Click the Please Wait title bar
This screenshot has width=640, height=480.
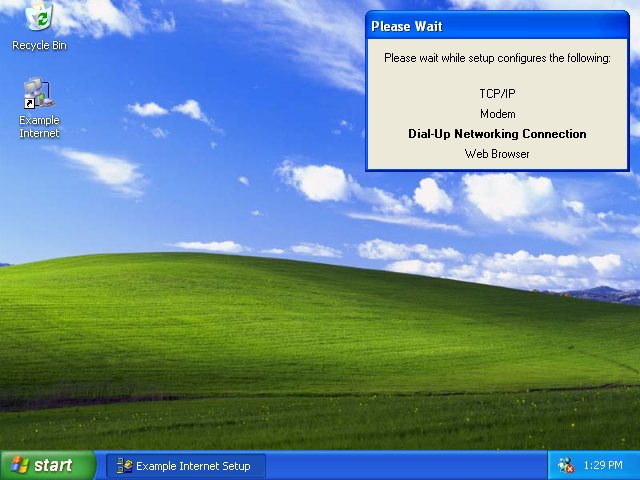point(497,26)
